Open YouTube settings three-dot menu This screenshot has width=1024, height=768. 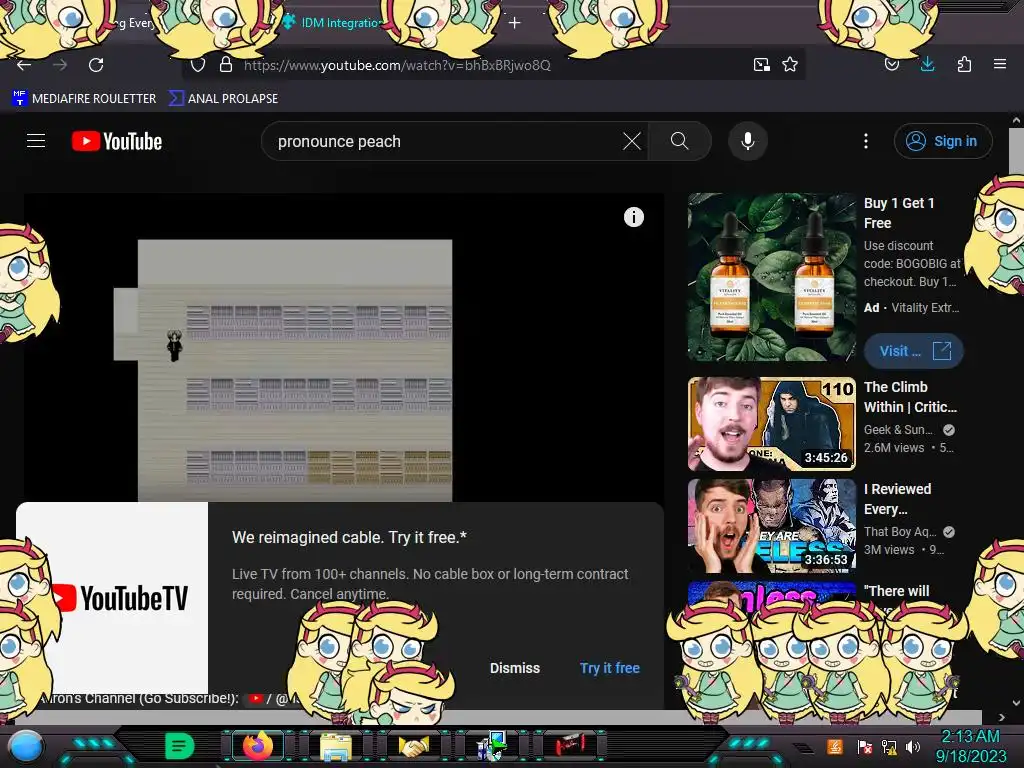[x=866, y=141]
